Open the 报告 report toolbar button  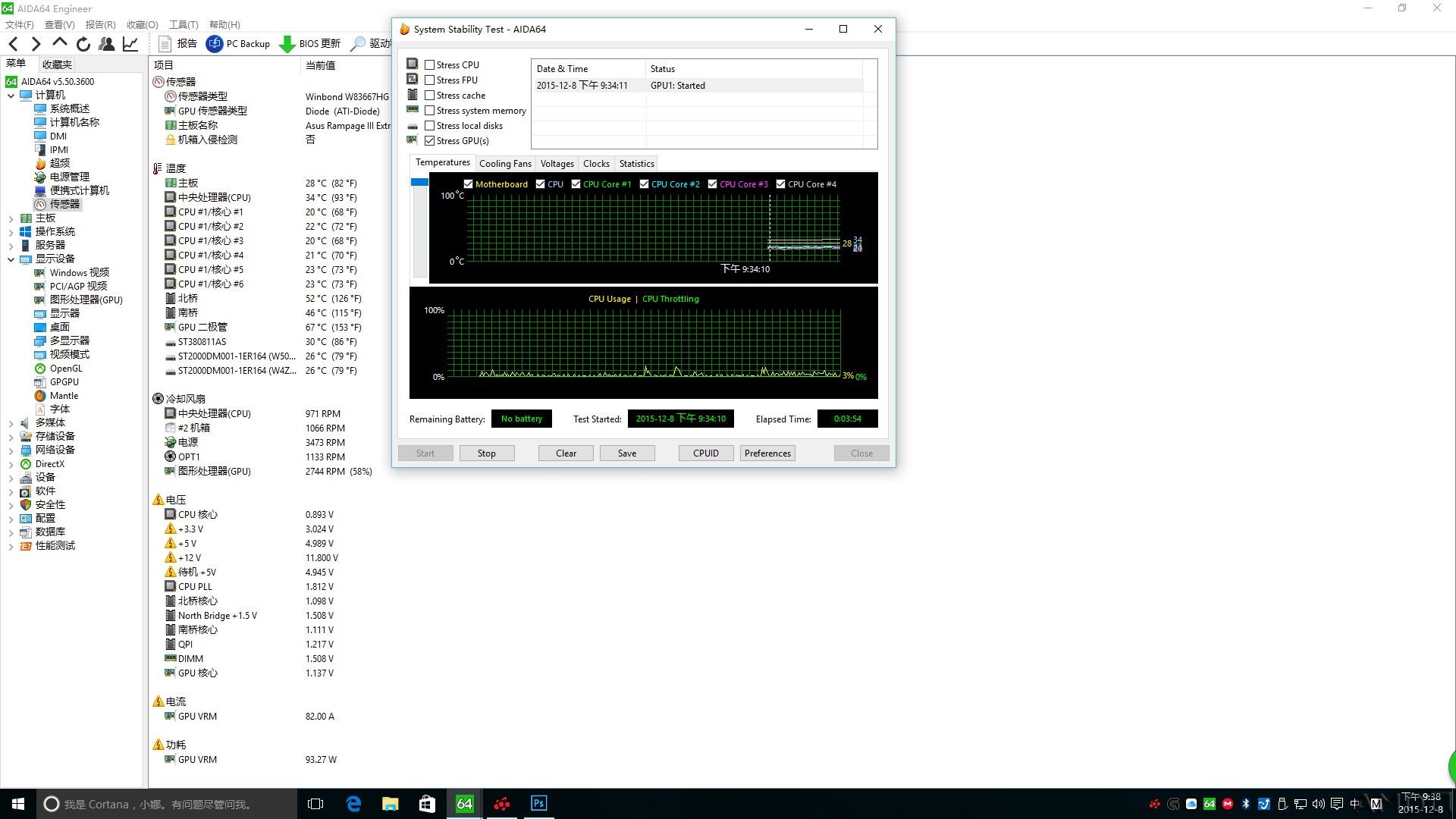tap(177, 44)
